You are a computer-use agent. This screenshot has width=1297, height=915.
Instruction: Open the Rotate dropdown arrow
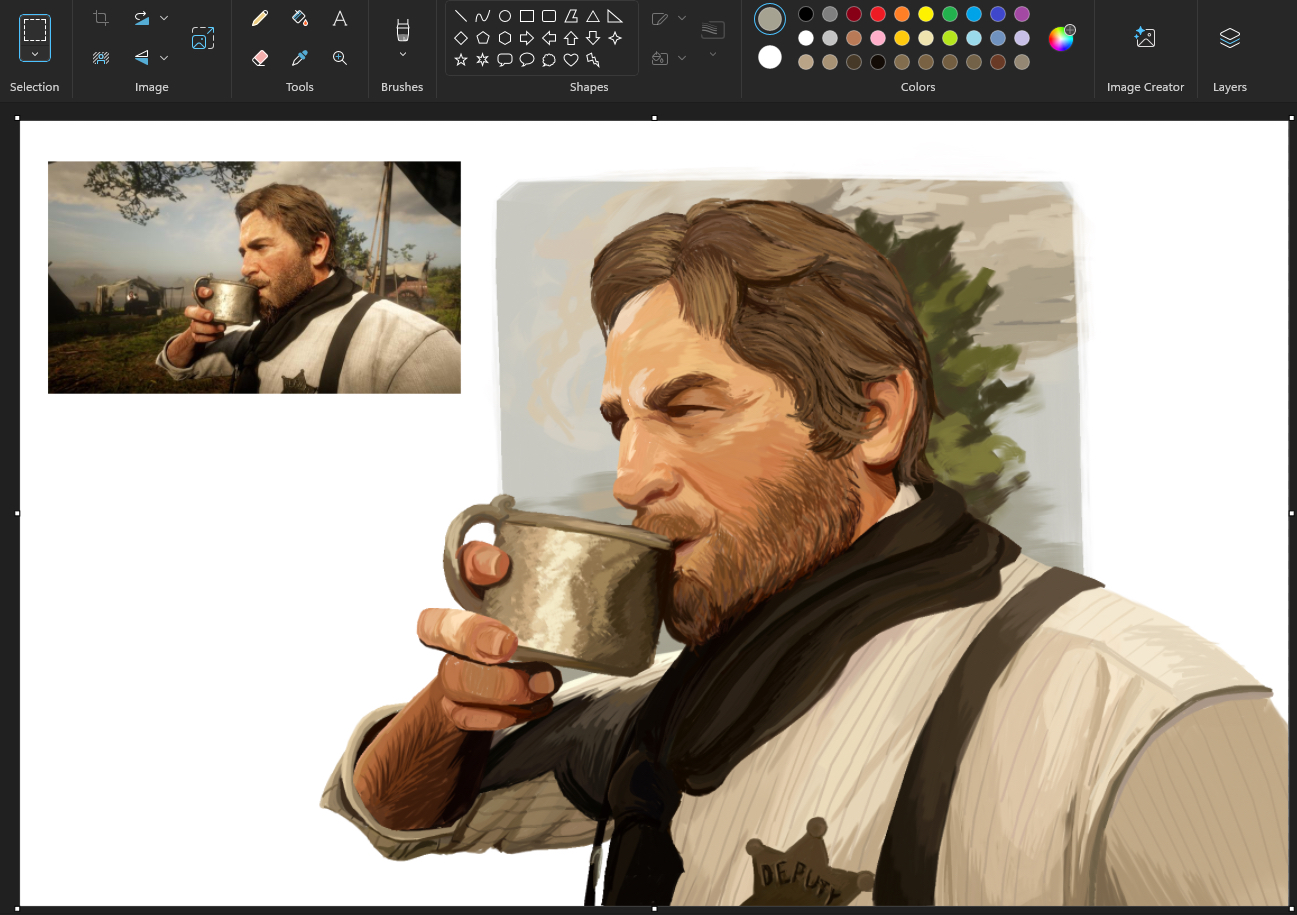pos(164,18)
